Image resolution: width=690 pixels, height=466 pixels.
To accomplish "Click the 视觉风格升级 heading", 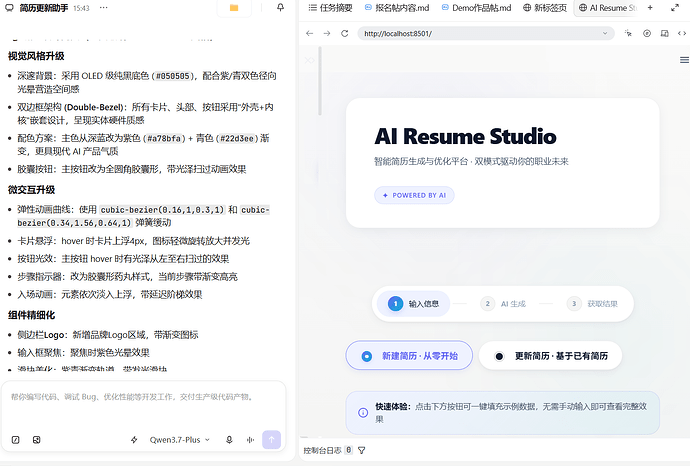I will pos(36,56).
